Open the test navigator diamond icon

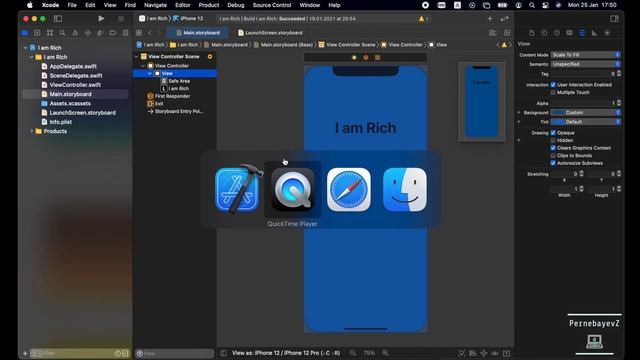coord(88,33)
